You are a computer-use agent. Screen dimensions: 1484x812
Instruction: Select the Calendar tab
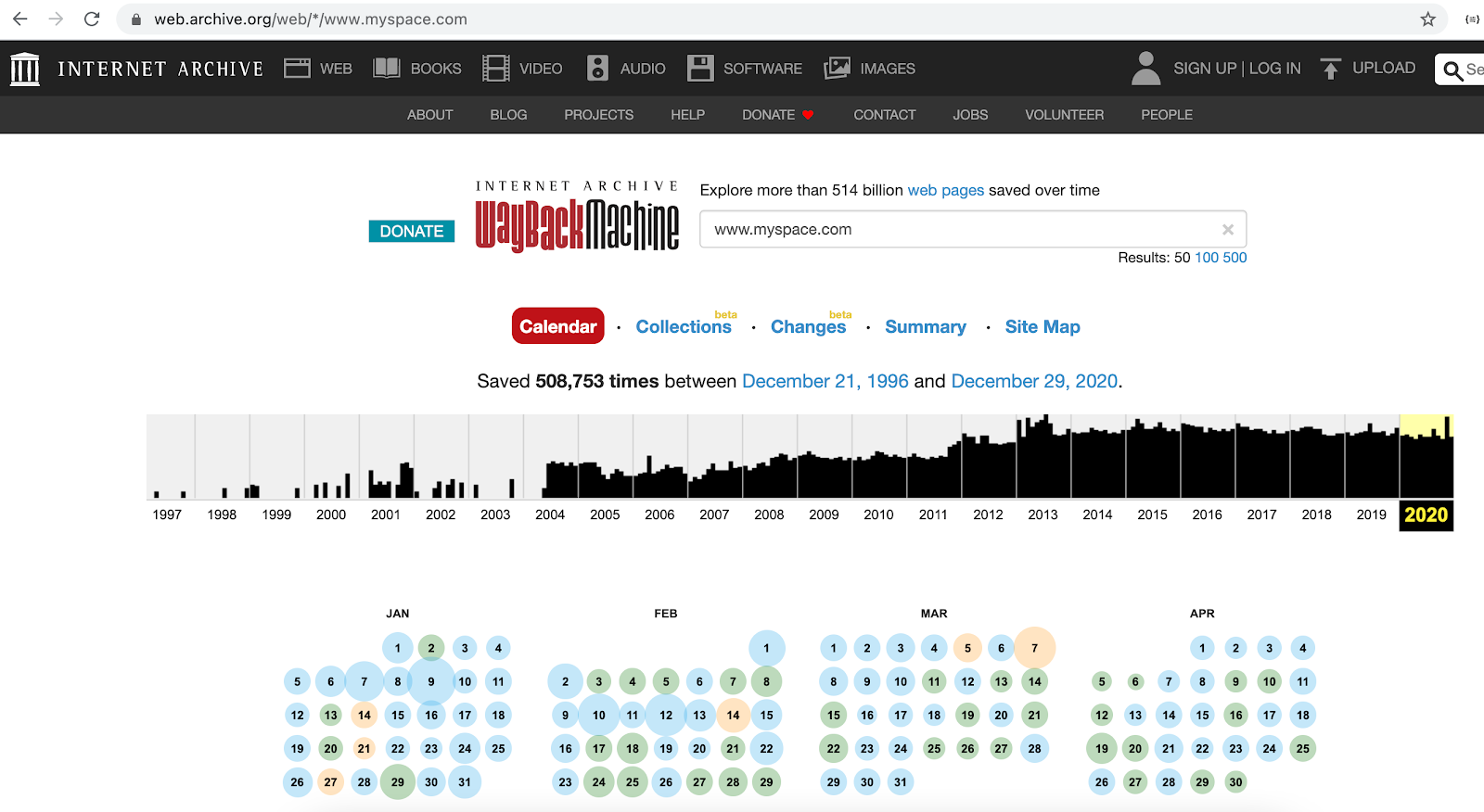pos(557,326)
